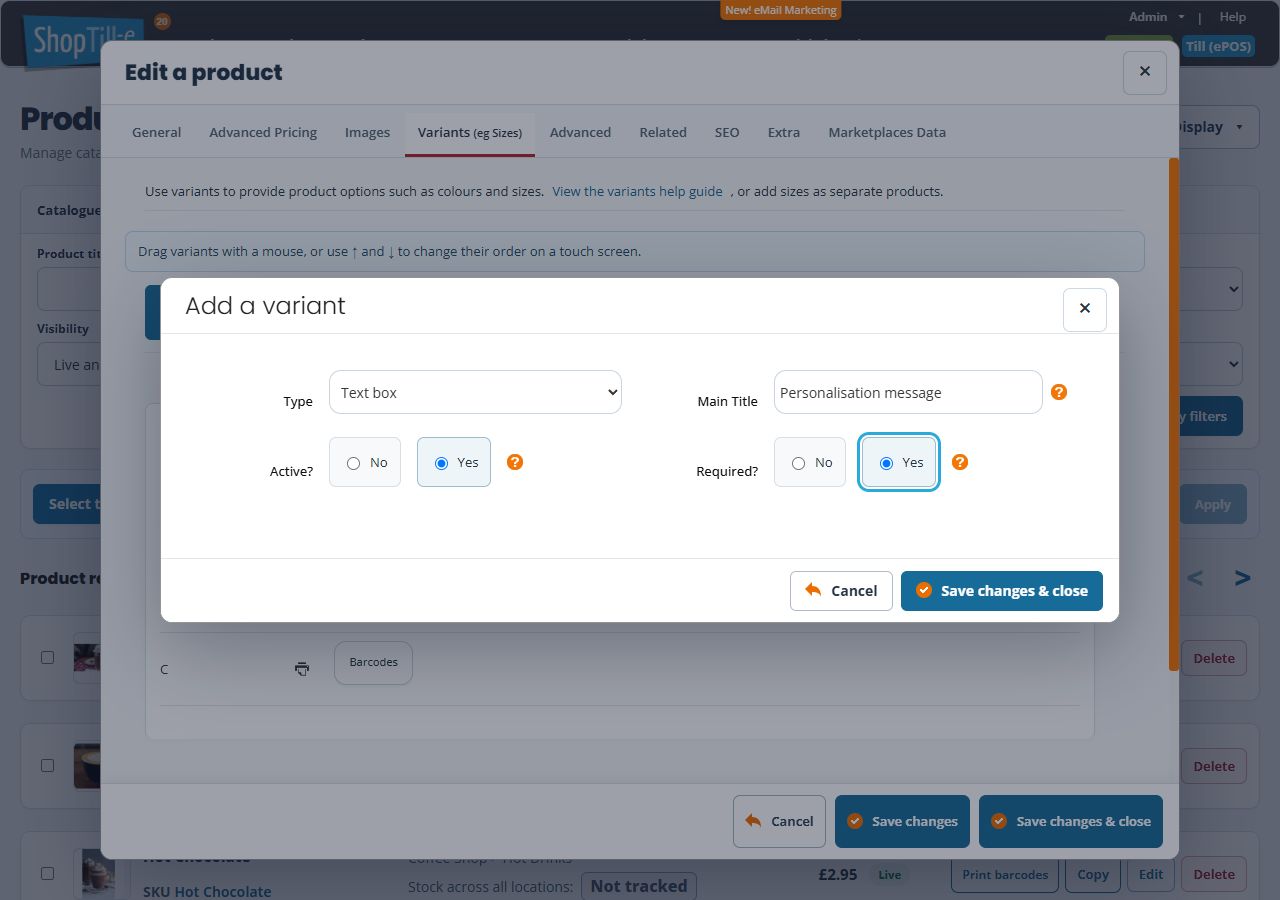Open the Admin menu dropdown
Viewport: 1280px width, 900px height.
point(1156,16)
